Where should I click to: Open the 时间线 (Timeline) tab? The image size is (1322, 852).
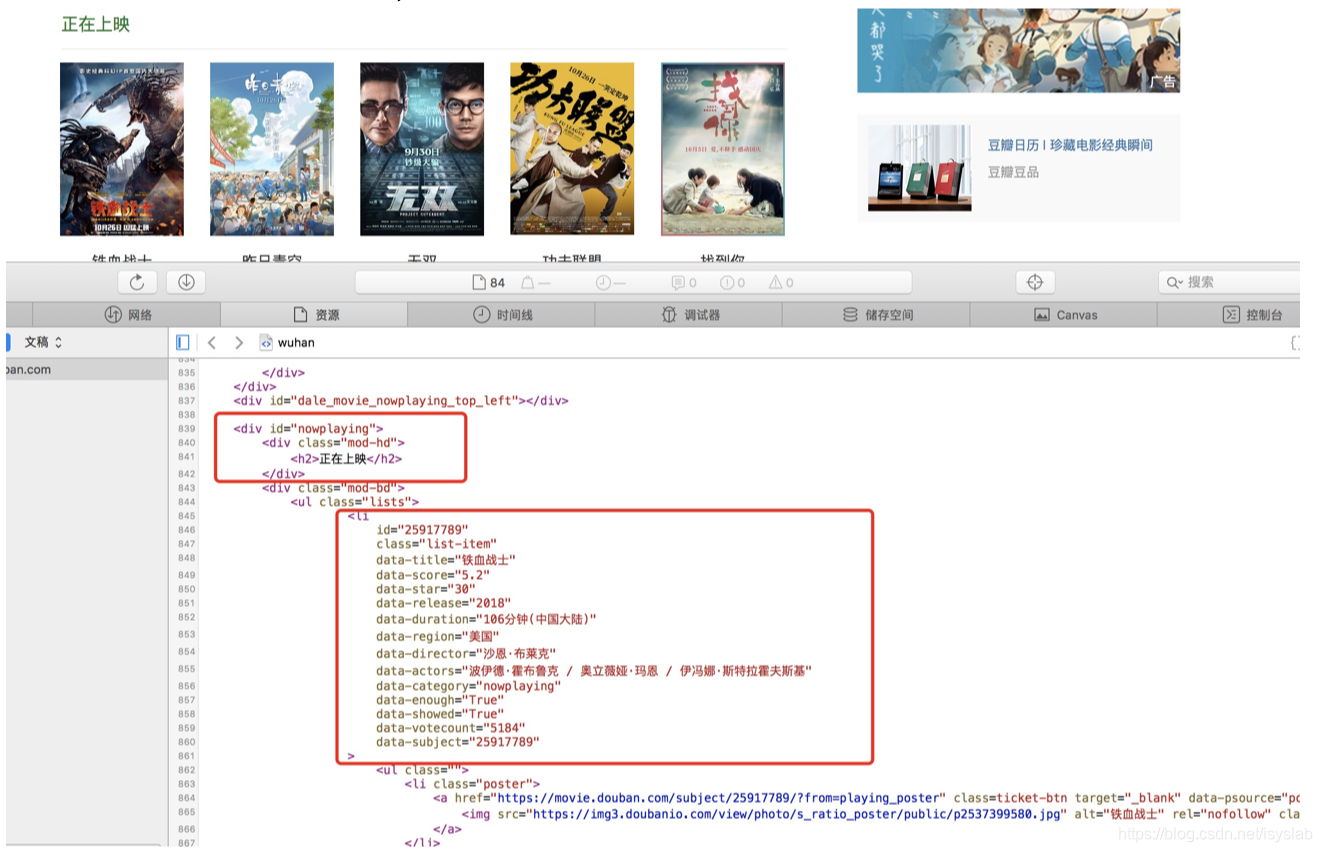[x=501, y=314]
